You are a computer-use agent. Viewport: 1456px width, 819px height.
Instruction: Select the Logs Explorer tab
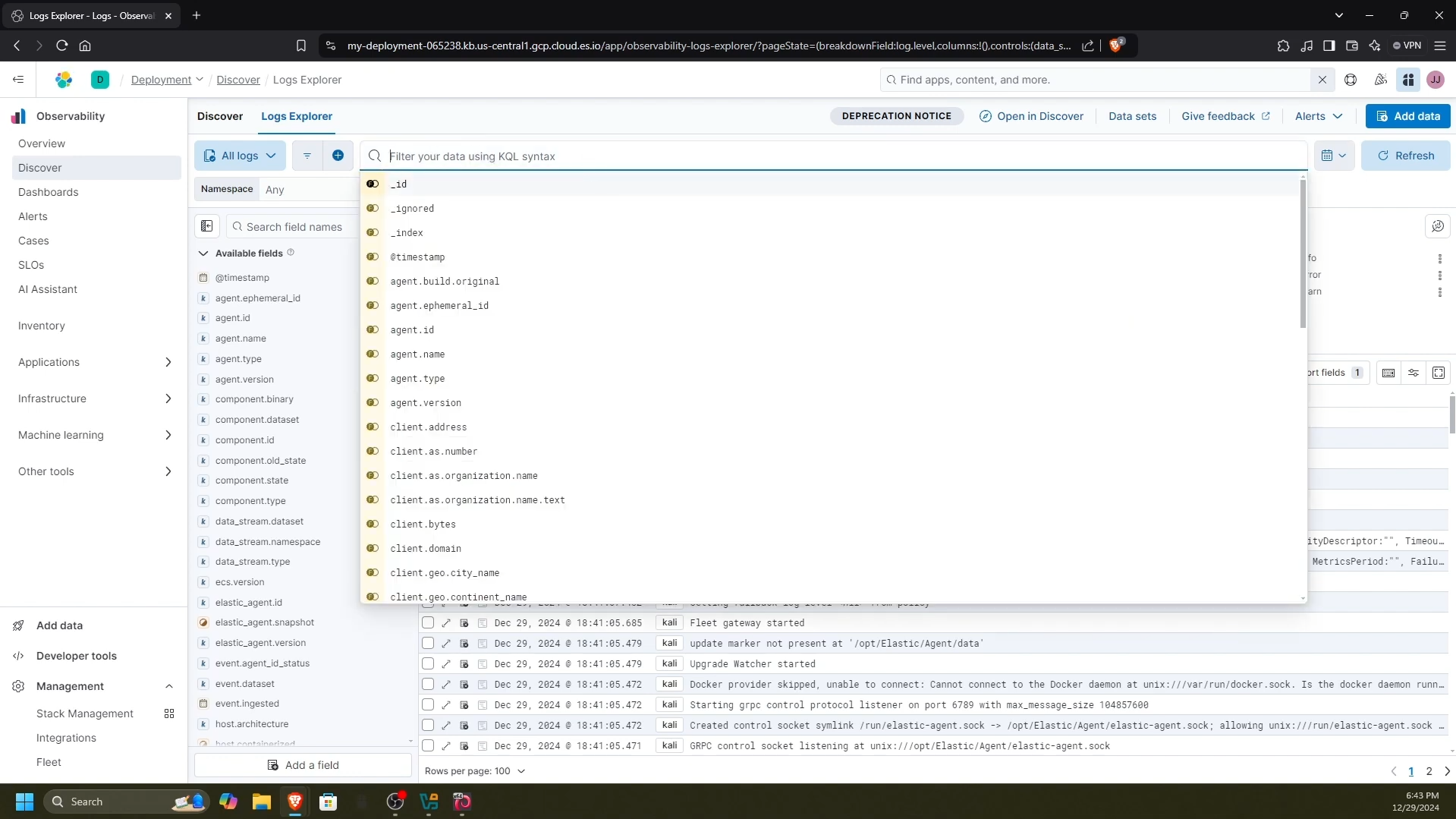pyautogui.click(x=297, y=116)
